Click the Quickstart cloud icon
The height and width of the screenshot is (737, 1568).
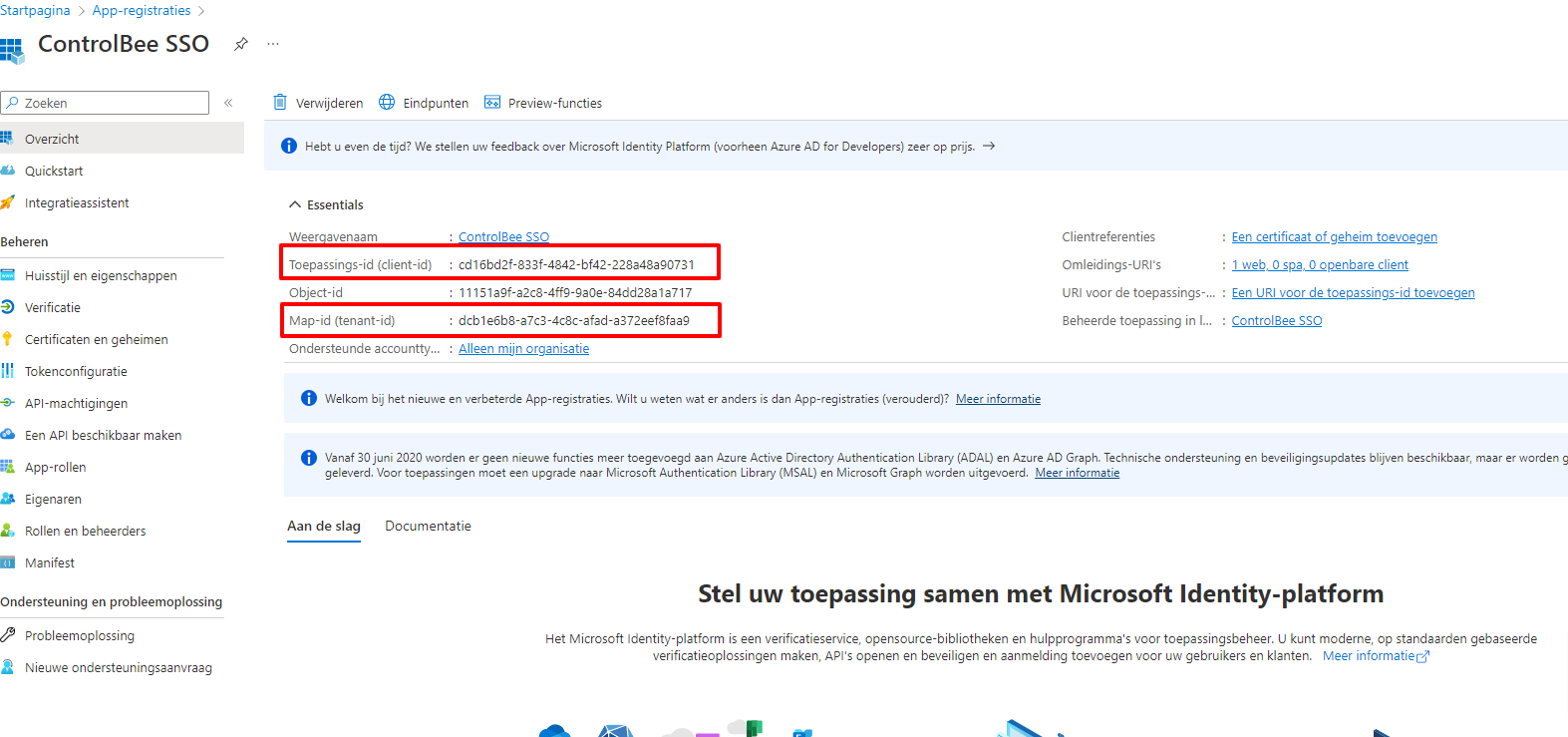(7, 171)
